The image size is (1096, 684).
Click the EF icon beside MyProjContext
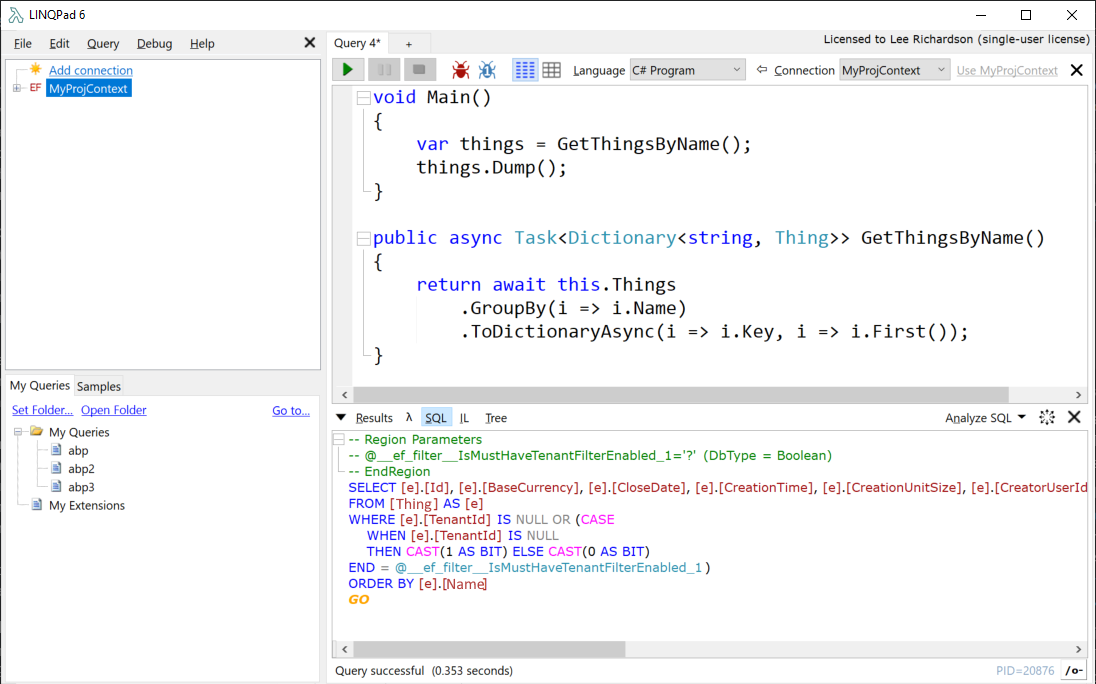[x=35, y=88]
